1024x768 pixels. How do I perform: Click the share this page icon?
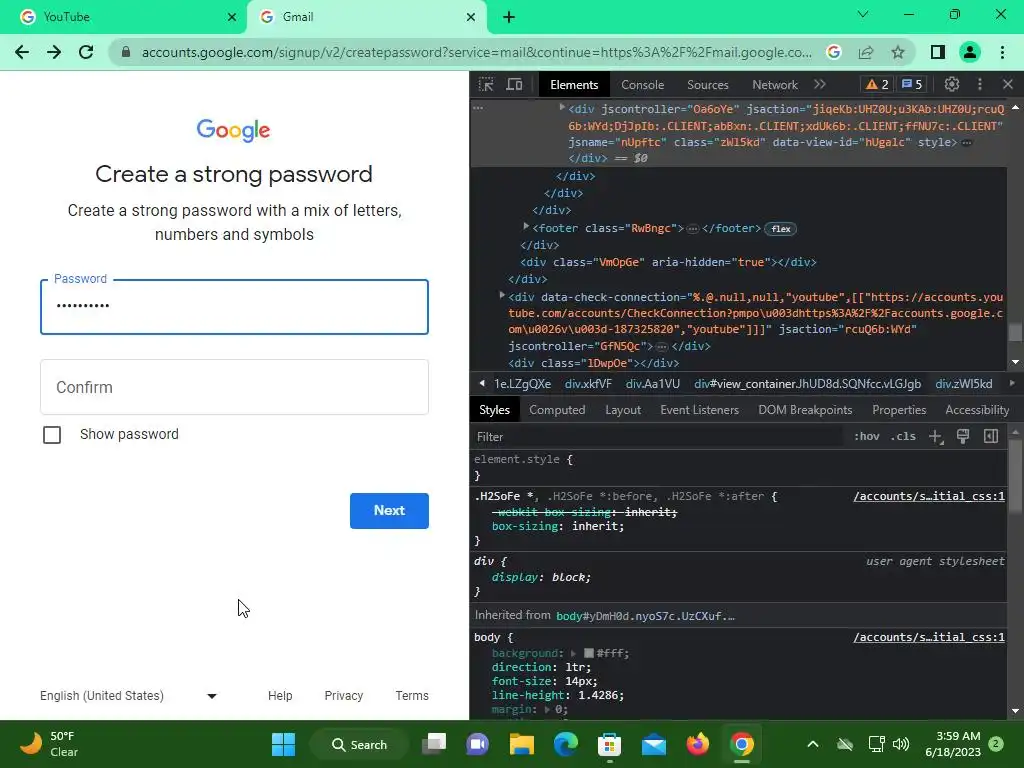pyautogui.click(x=866, y=52)
